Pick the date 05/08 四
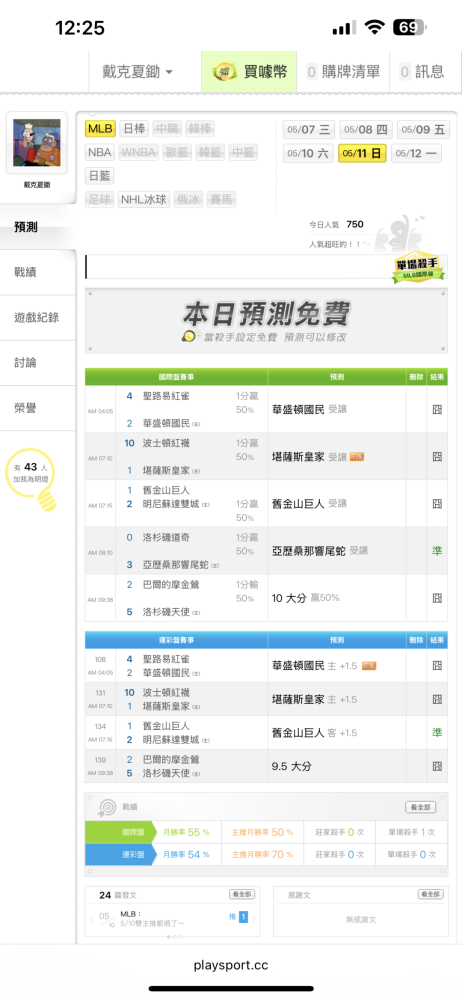The height and width of the screenshot is (1000, 462). [x=366, y=130]
